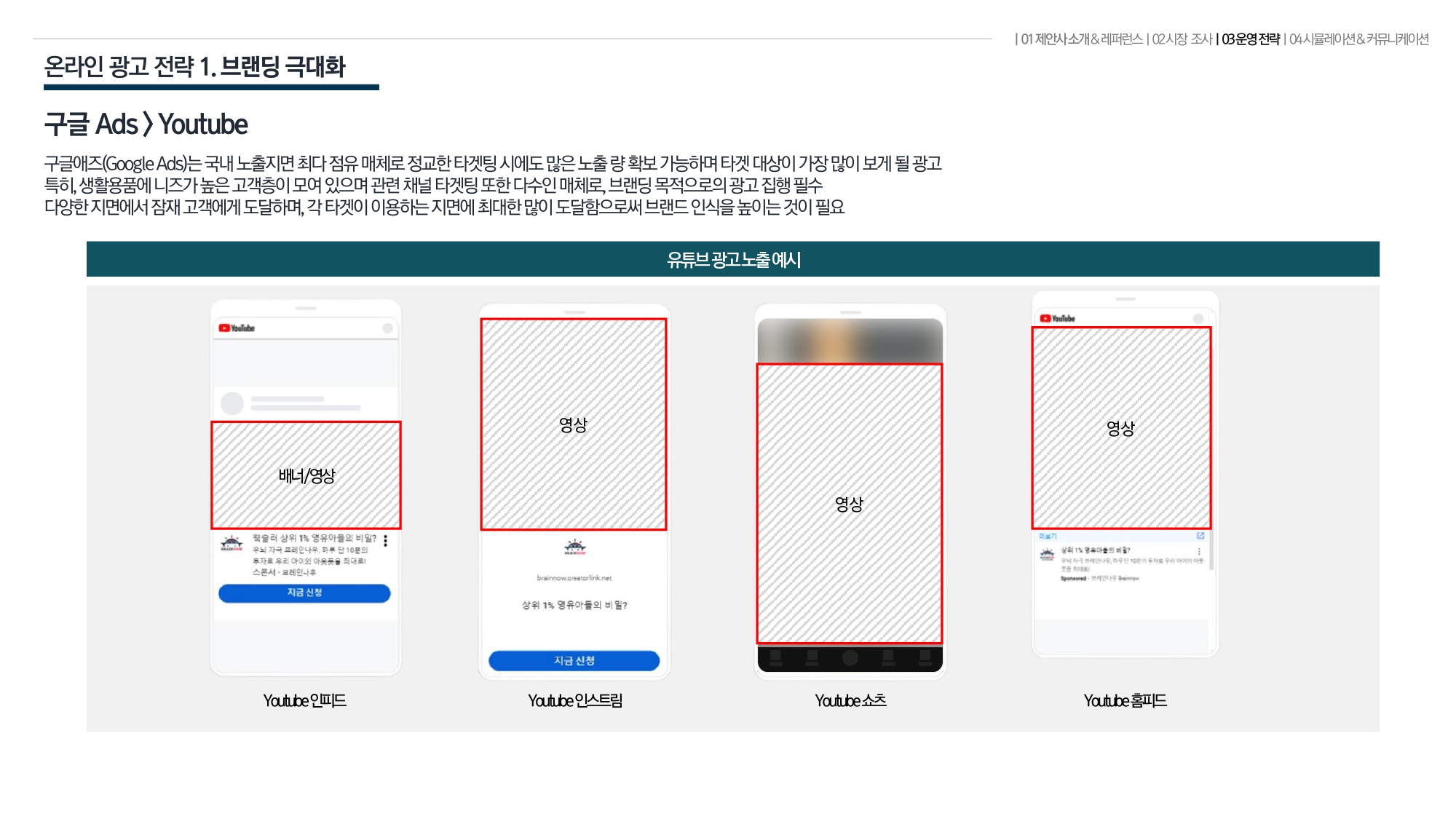The image size is (1456, 819).
Task: Click YouTube logo in infeed phone mockup
Action: [x=237, y=328]
